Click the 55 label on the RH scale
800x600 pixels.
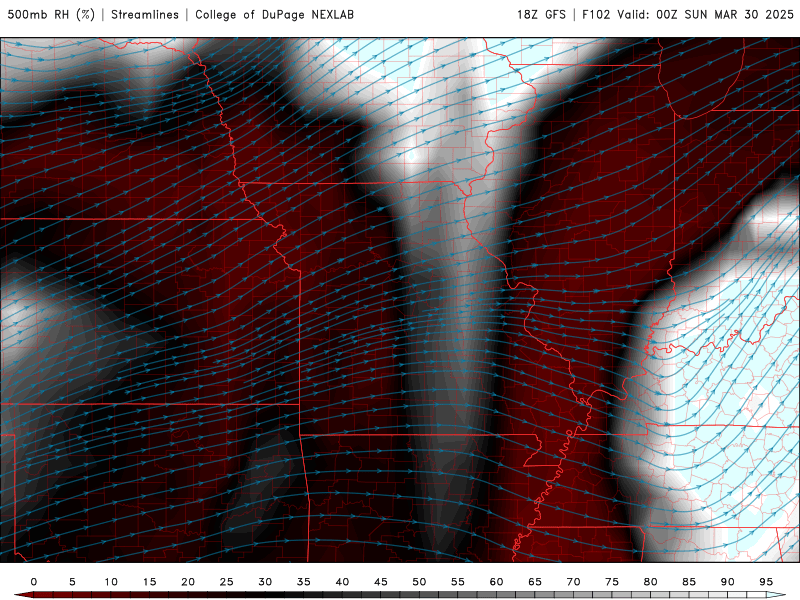click(458, 582)
